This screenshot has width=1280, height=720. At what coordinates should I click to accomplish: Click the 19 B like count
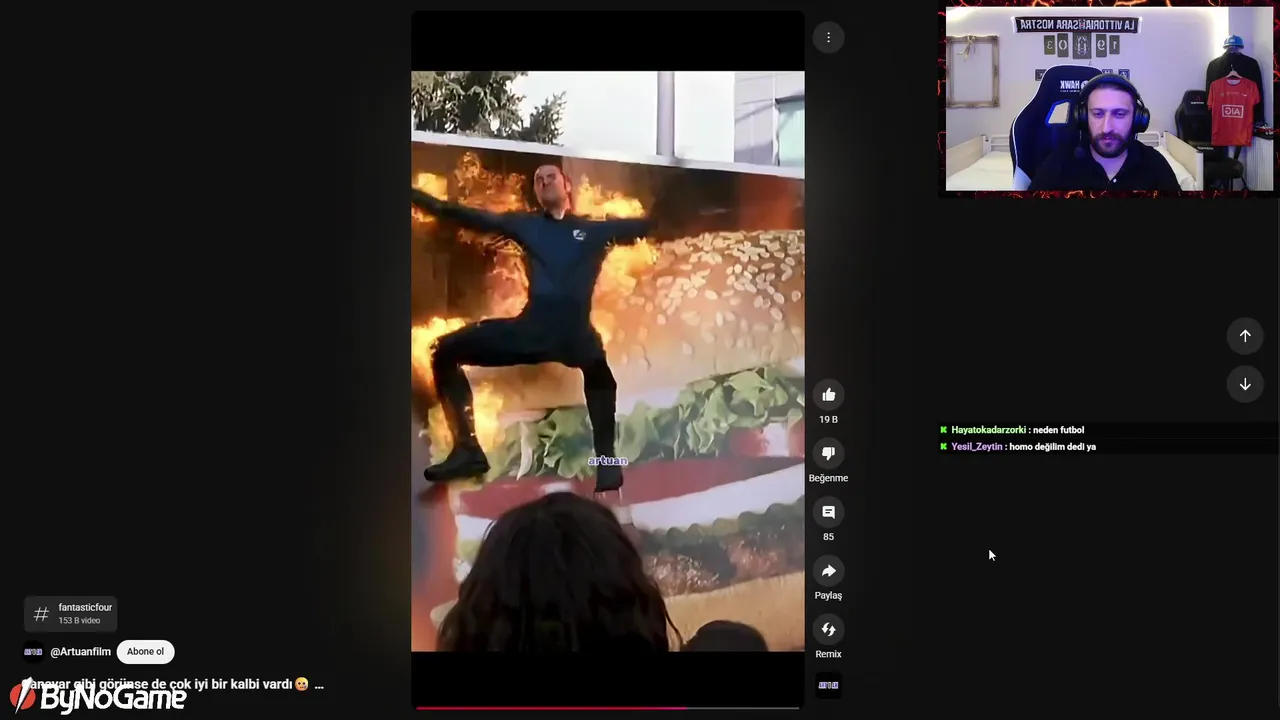click(828, 420)
